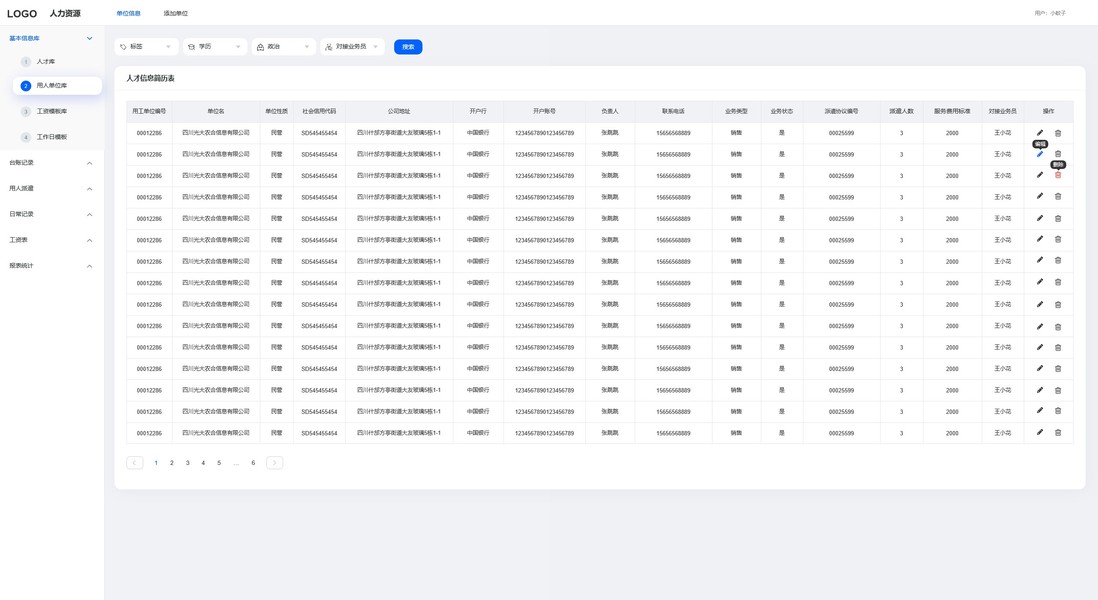This screenshot has width=1098, height=600.
Task: Open the 政治 filter dropdown
Action: click(284, 47)
